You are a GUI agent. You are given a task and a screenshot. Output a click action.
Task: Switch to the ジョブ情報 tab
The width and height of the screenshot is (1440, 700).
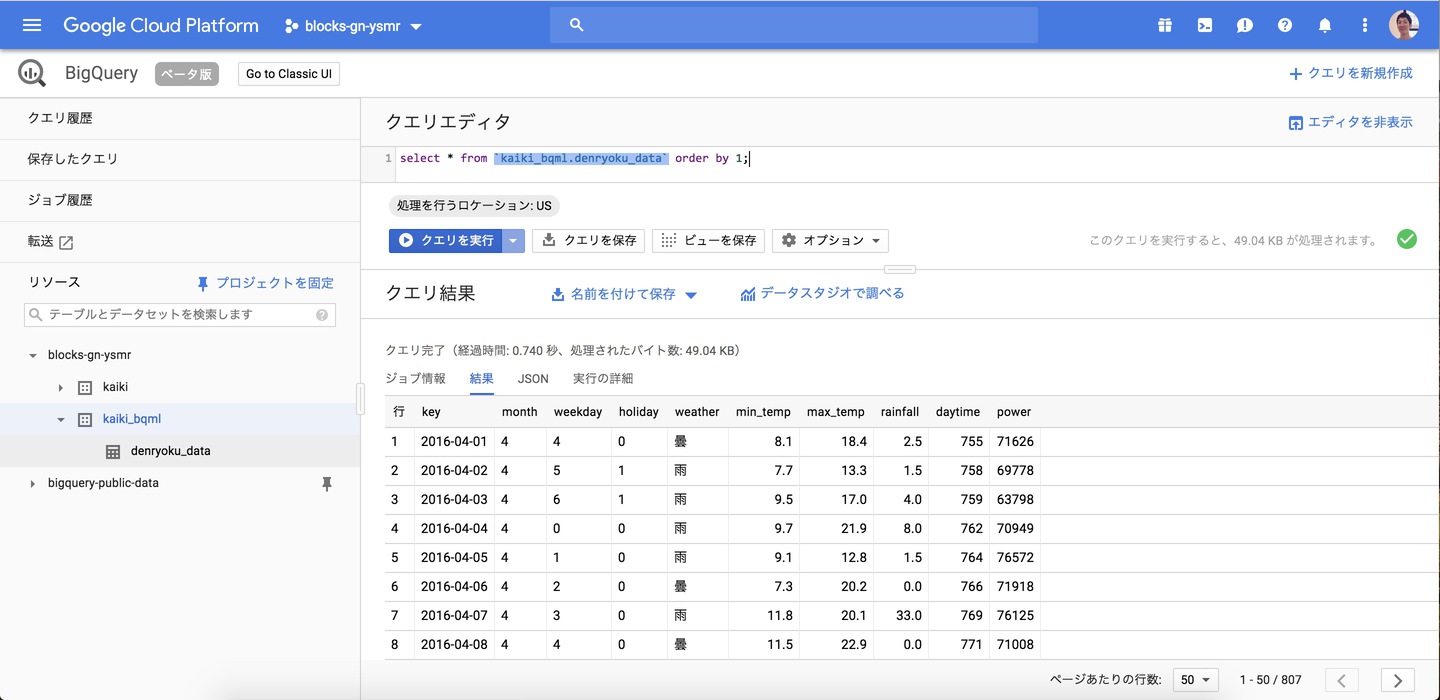(415, 379)
